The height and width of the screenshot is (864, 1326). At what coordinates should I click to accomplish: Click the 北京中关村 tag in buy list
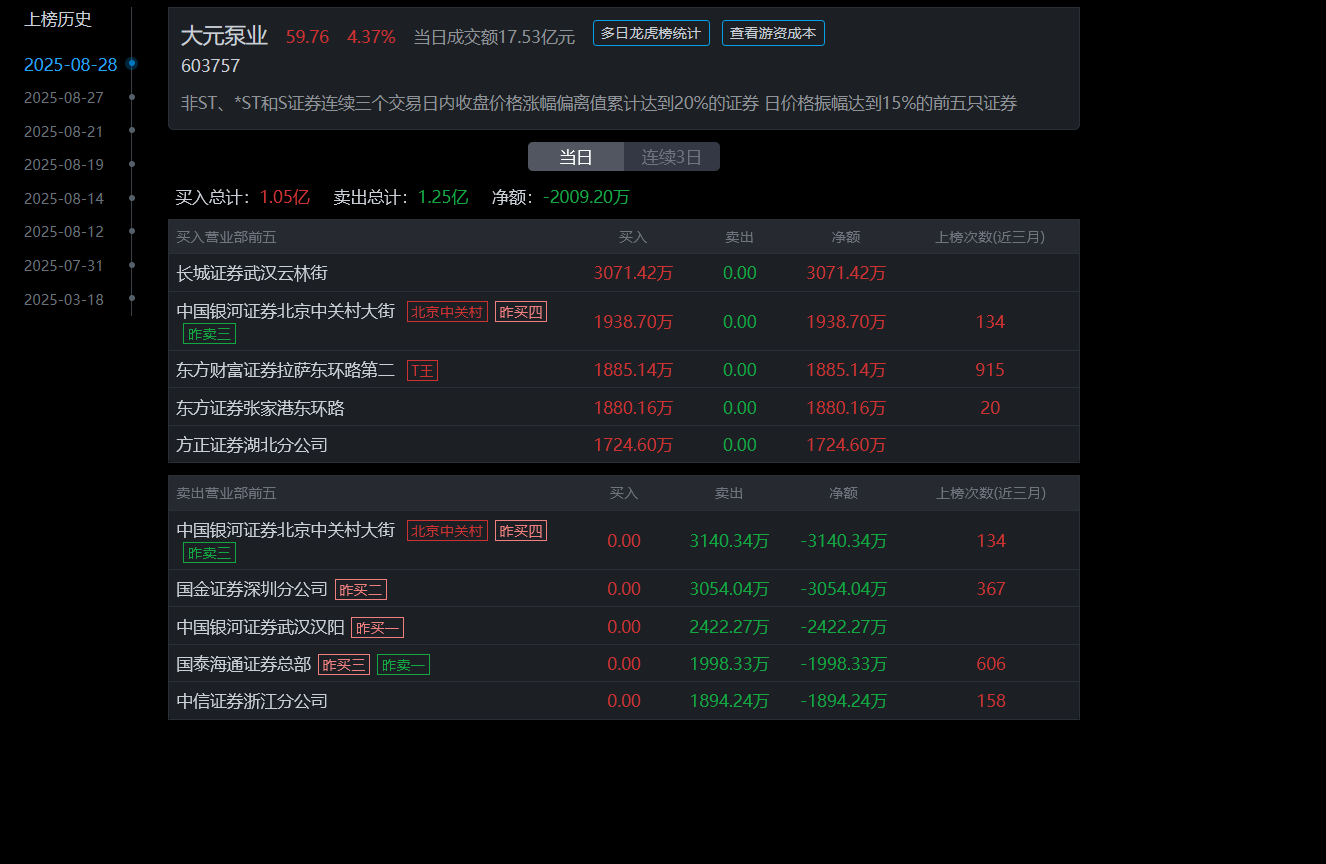click(x=447, y=312)
